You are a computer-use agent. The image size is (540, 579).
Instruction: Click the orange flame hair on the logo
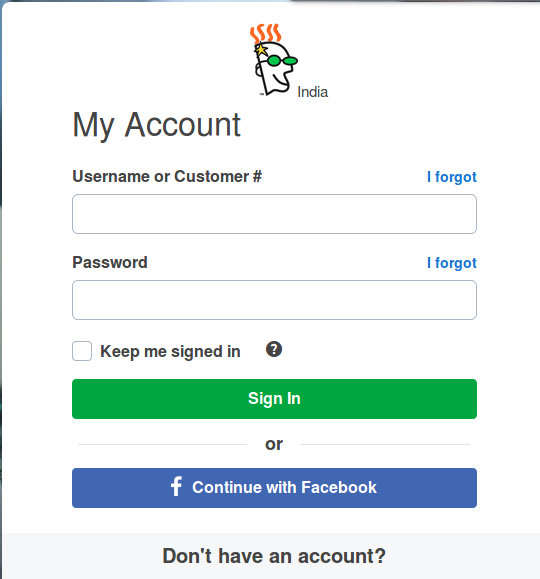(266, 33)
